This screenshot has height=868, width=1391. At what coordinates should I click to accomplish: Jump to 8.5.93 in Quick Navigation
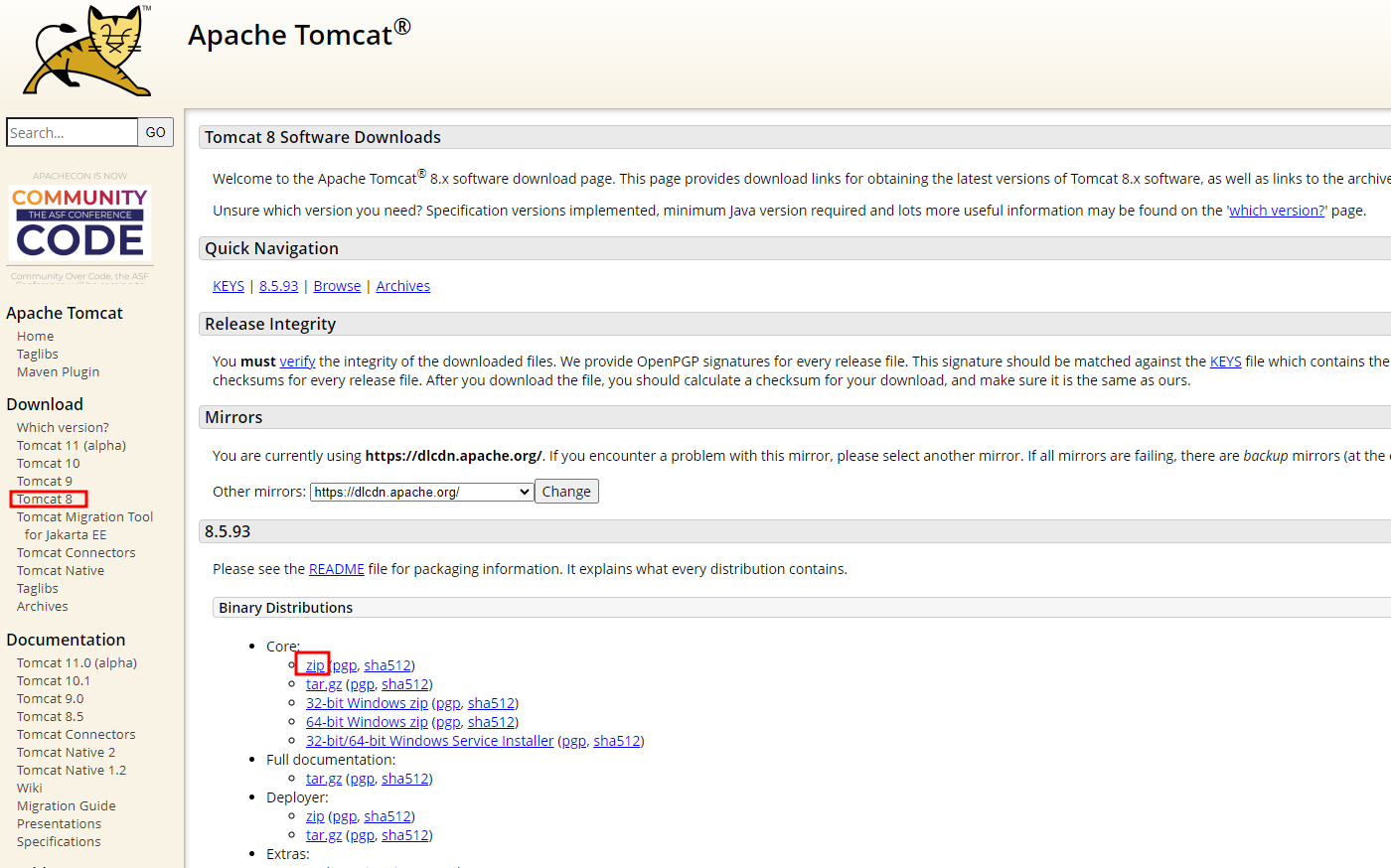click(279, 286)
